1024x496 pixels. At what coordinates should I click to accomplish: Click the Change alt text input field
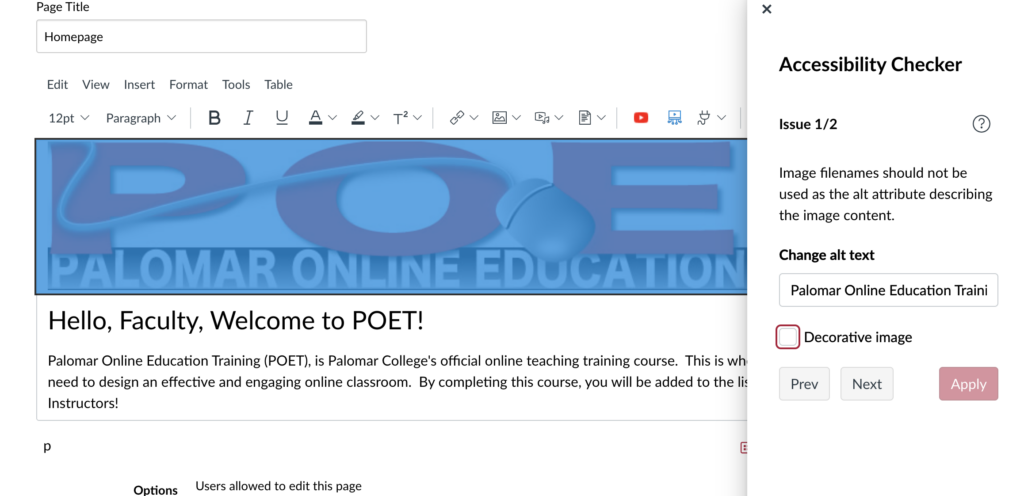coord(889,290)
